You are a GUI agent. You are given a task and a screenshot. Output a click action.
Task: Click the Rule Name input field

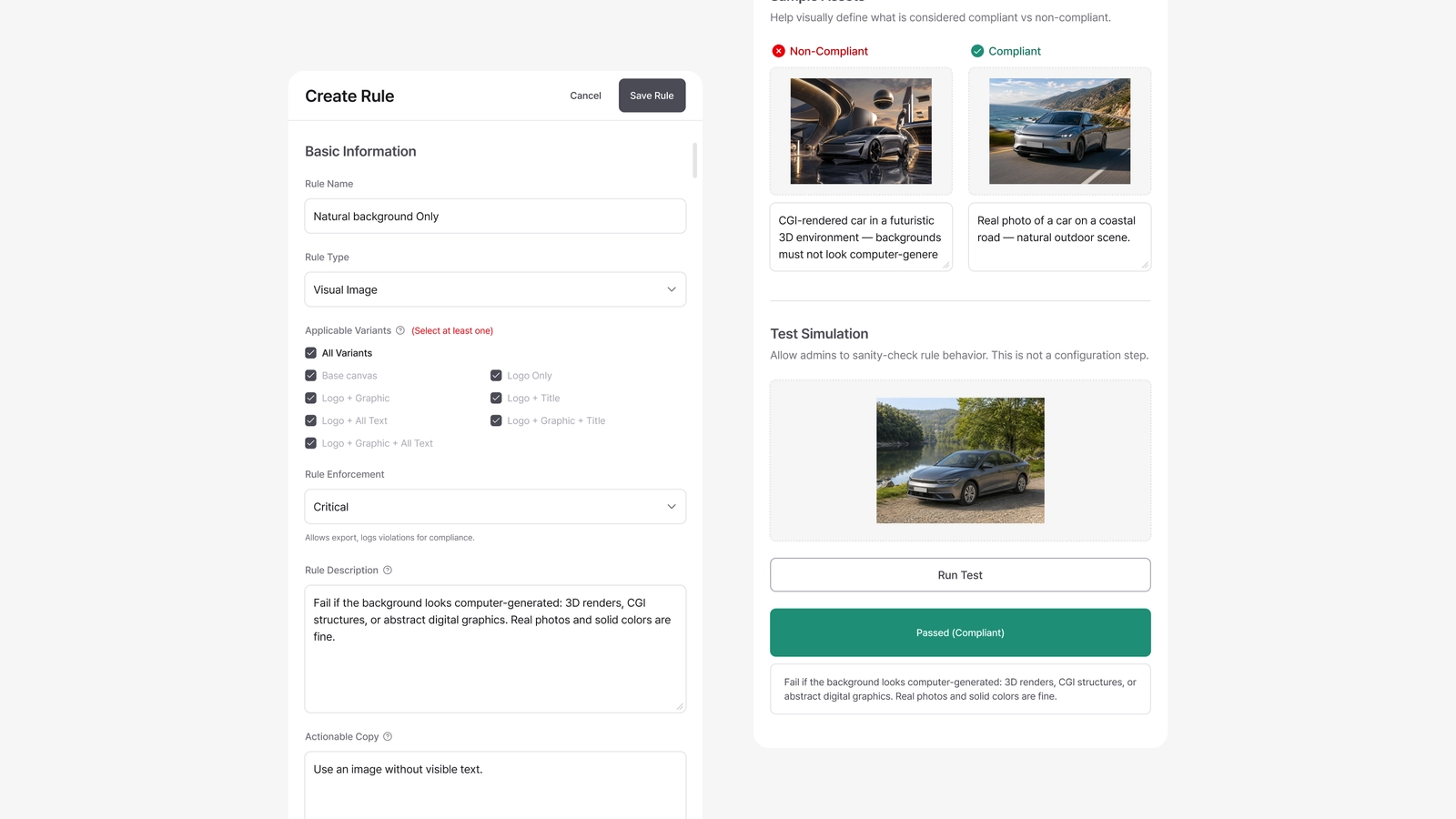(495, 217)
